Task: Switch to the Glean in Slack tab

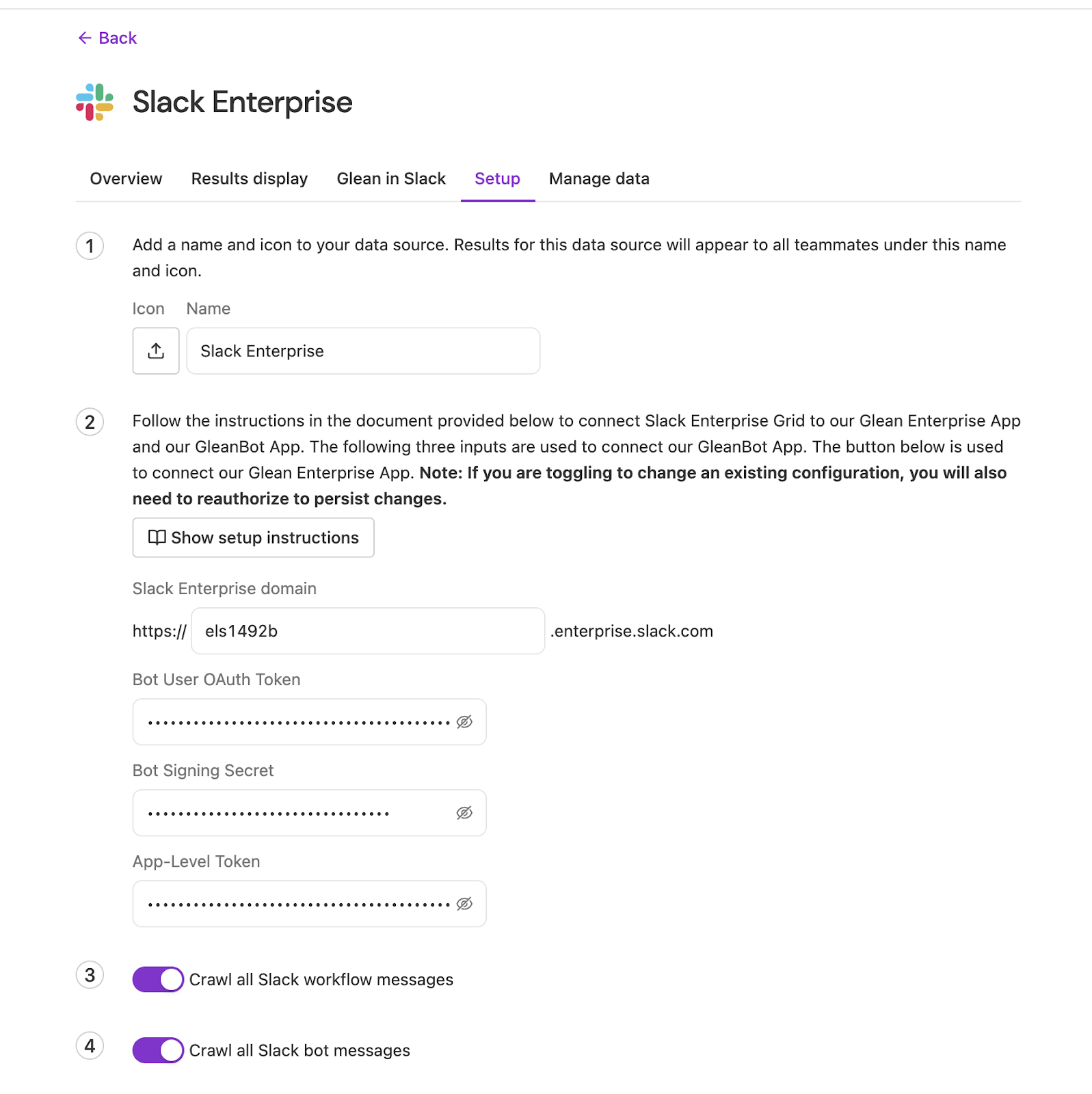Action: 390,178
